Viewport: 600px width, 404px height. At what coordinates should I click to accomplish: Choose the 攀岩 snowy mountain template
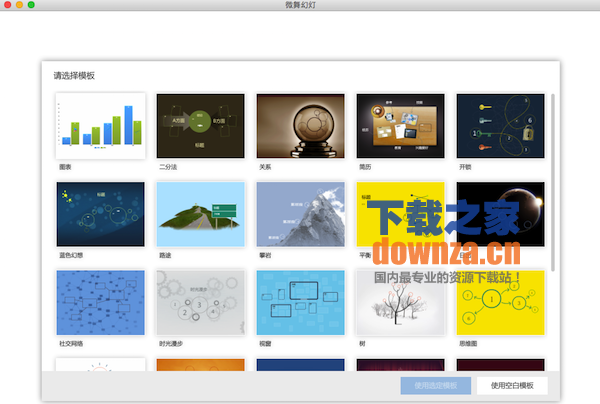(x=300, y=213)
